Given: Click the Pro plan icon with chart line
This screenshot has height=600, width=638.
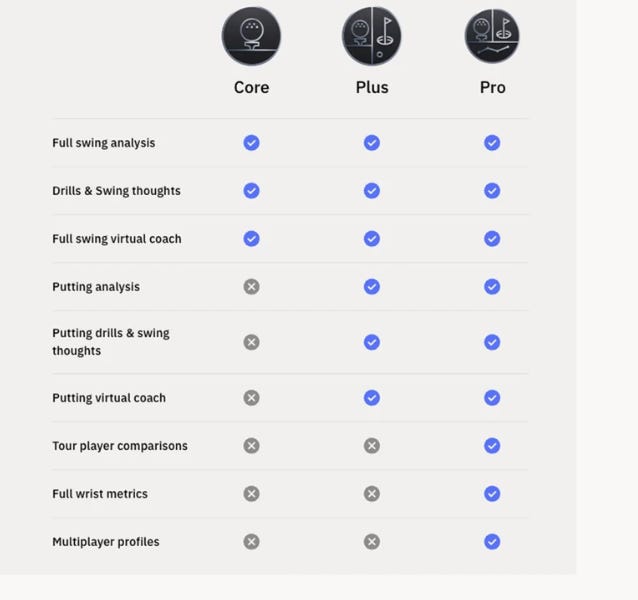Looking at the screenshot, I should coord(492,36).
